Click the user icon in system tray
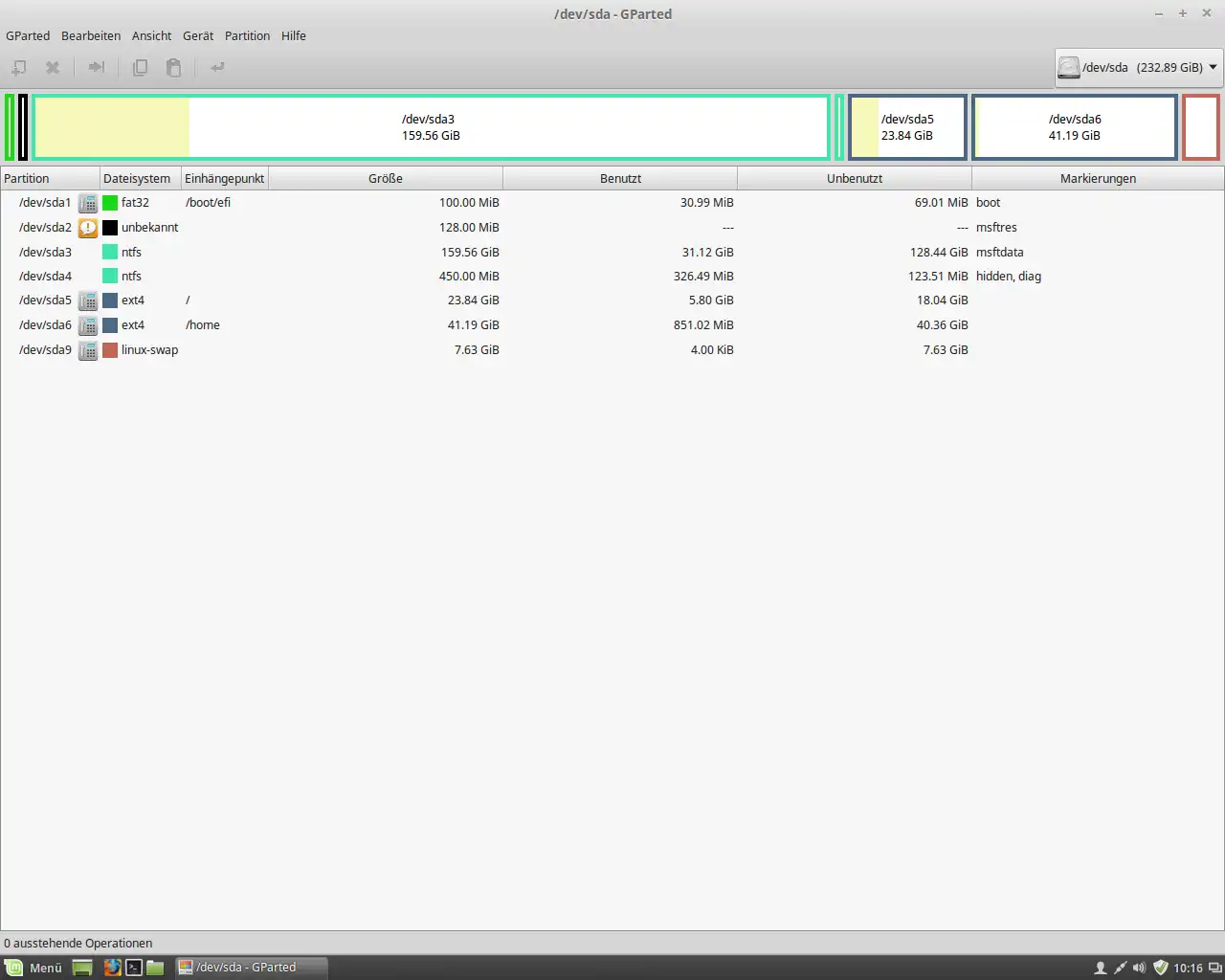1225x980 pixels. pos(1101,968)
